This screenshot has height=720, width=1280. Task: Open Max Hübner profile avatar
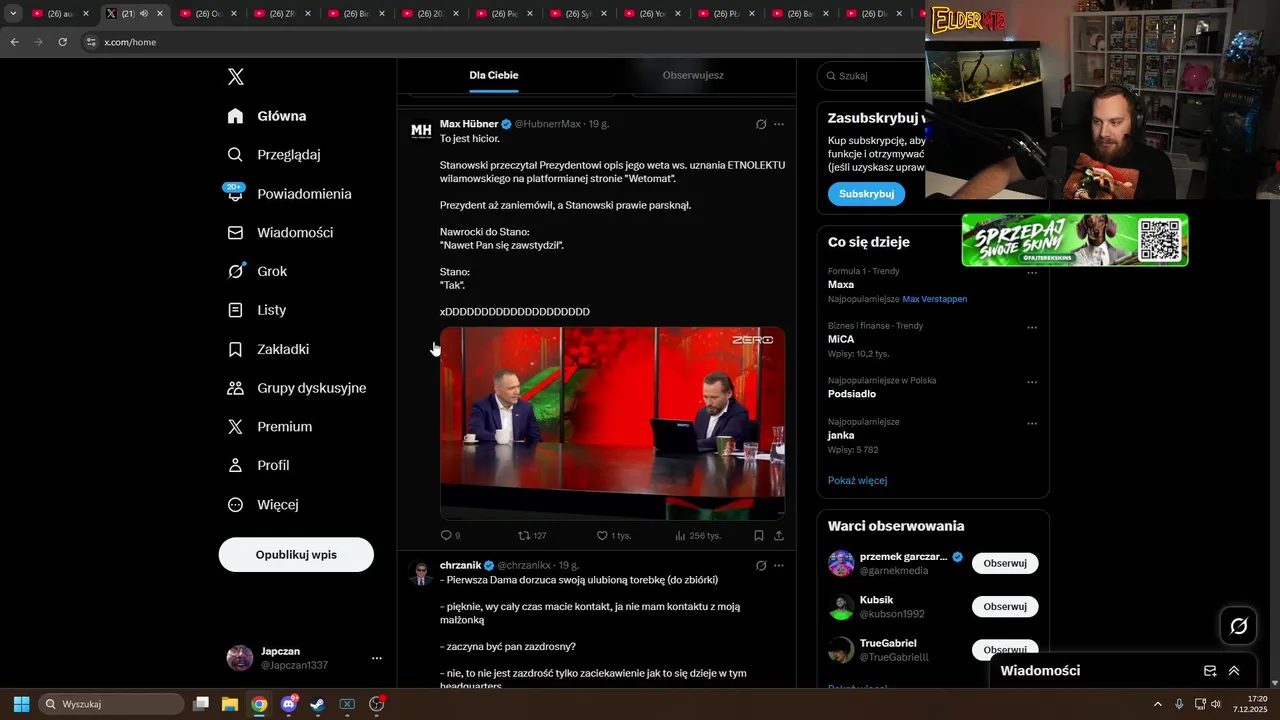[x=421, y=131]
